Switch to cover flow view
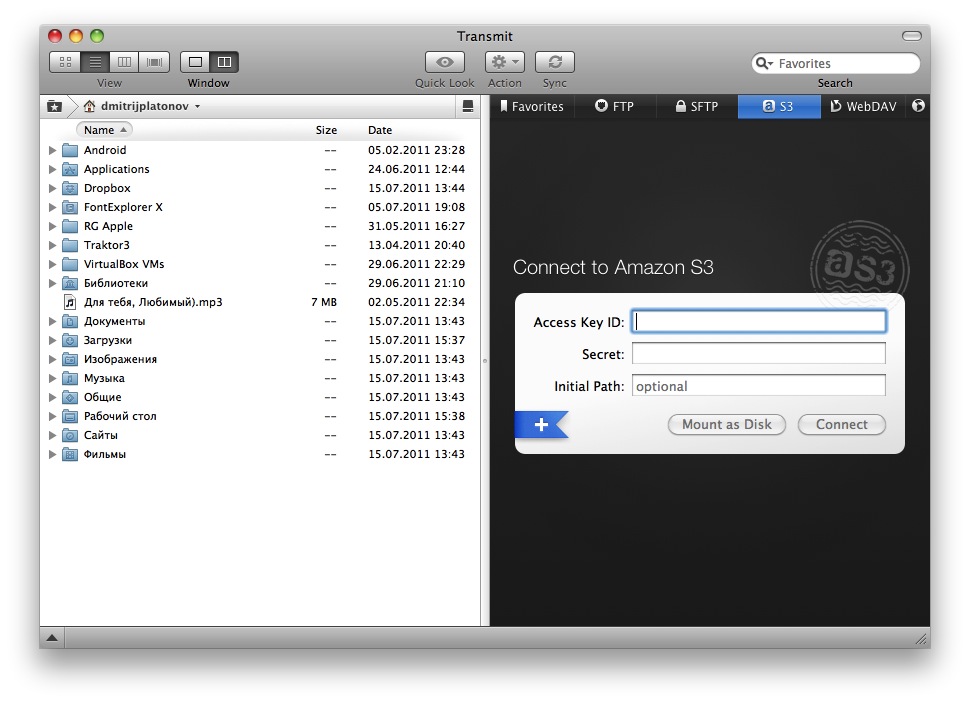This screenshot has width=970, height=703. coord(155,62)
